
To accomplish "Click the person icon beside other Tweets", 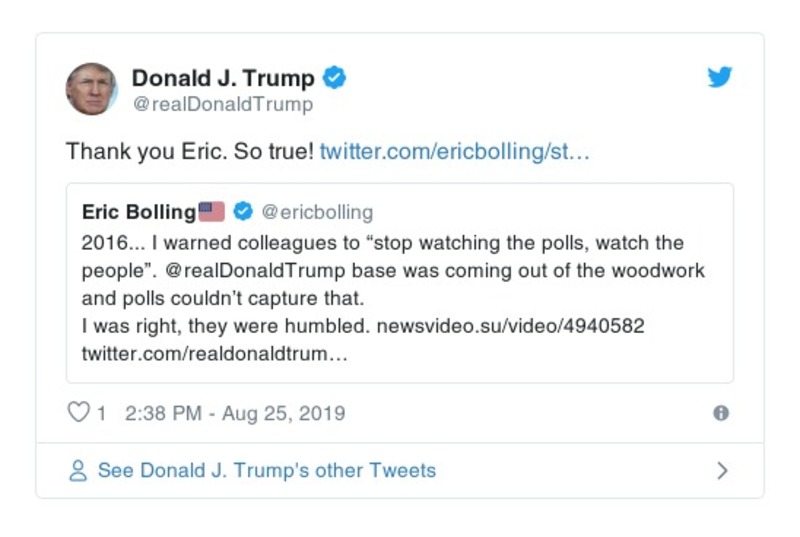I will [78, 471].
